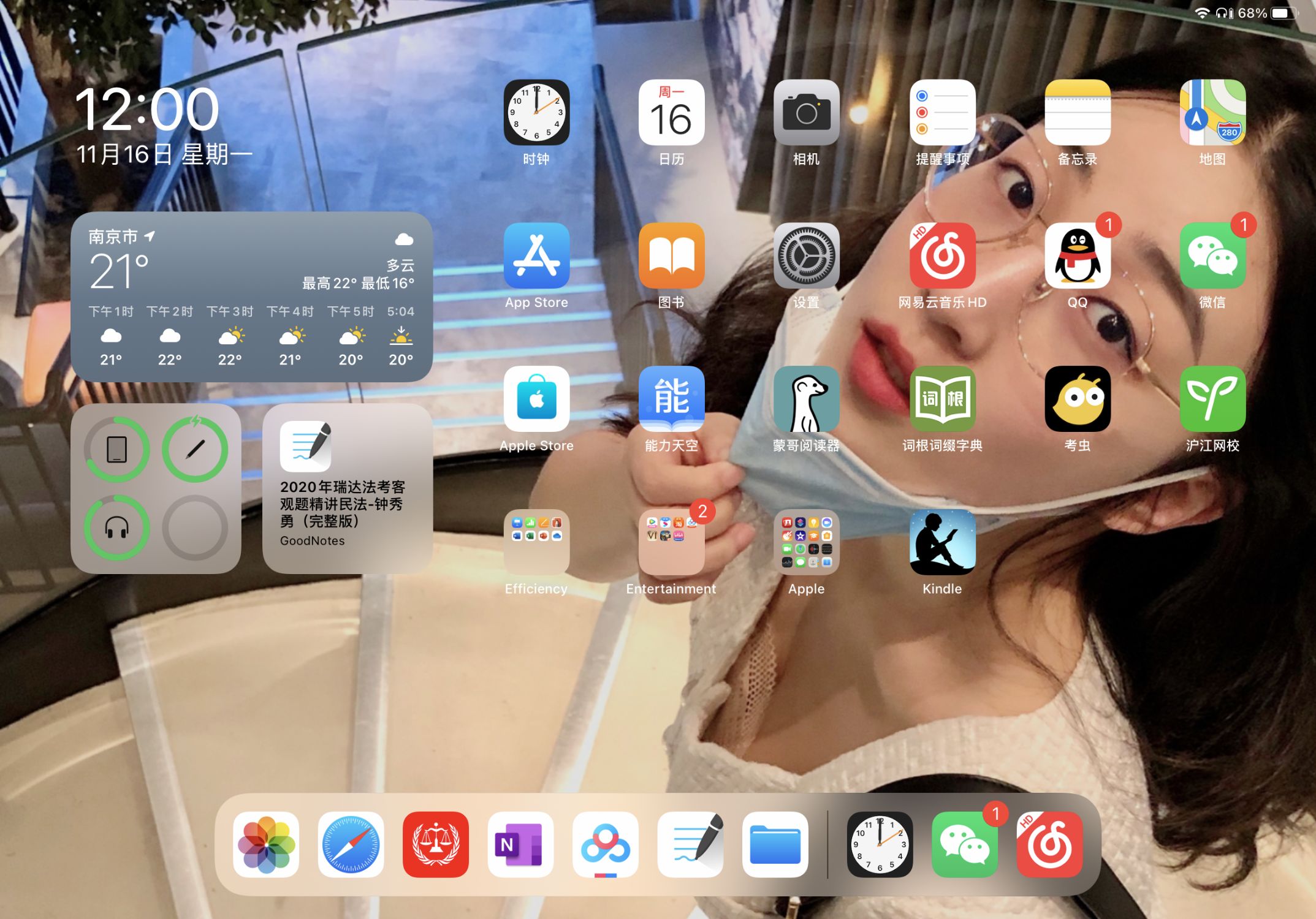Viewport: 1316px width, 919px height.
Task: Expand the Efficiency app folder
Action: [x=536, y=542]
